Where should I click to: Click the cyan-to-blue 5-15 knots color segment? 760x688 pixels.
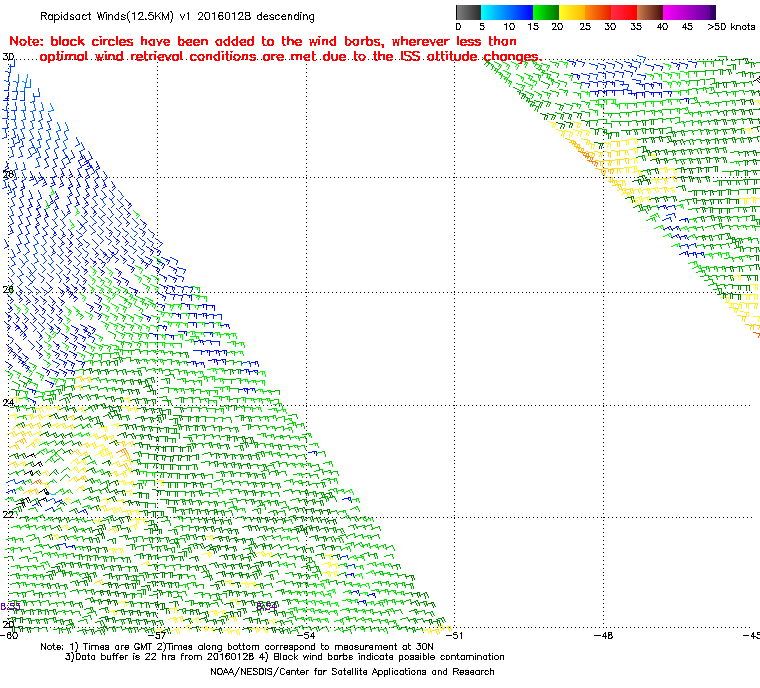click(507, 12)
